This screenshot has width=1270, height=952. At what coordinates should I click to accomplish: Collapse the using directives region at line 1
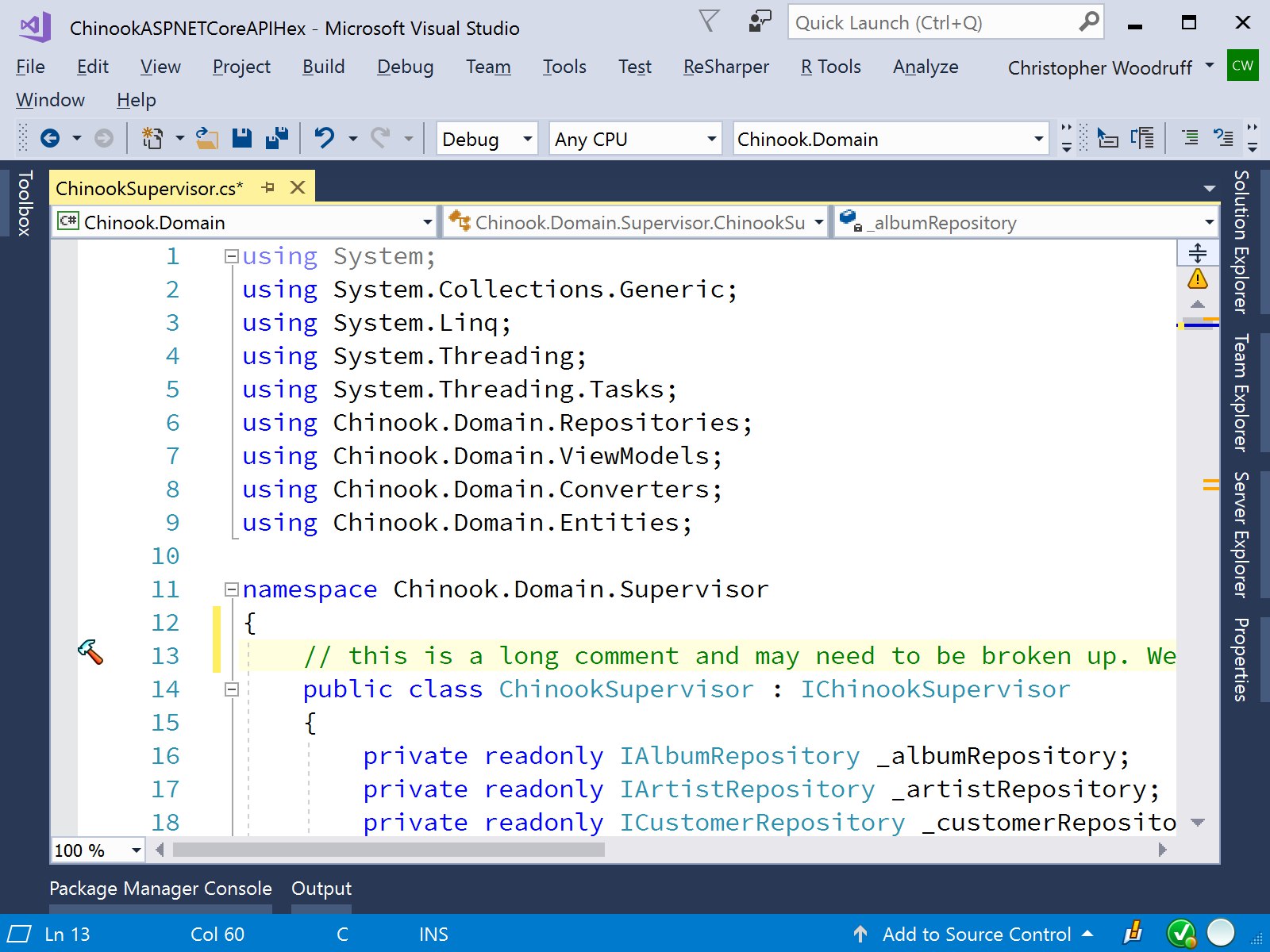click(231, 256)
